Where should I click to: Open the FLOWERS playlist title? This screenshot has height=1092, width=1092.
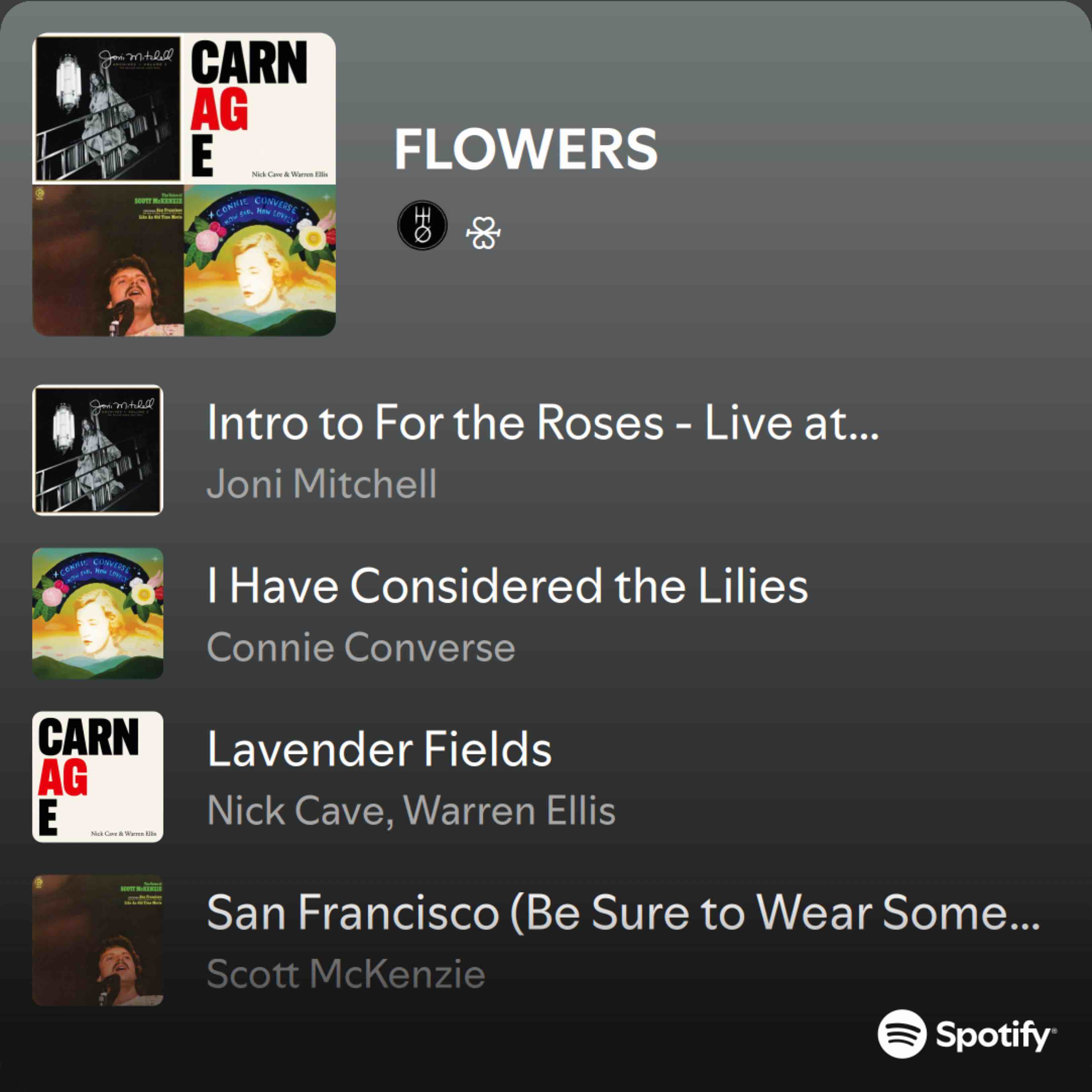point(526,149)
